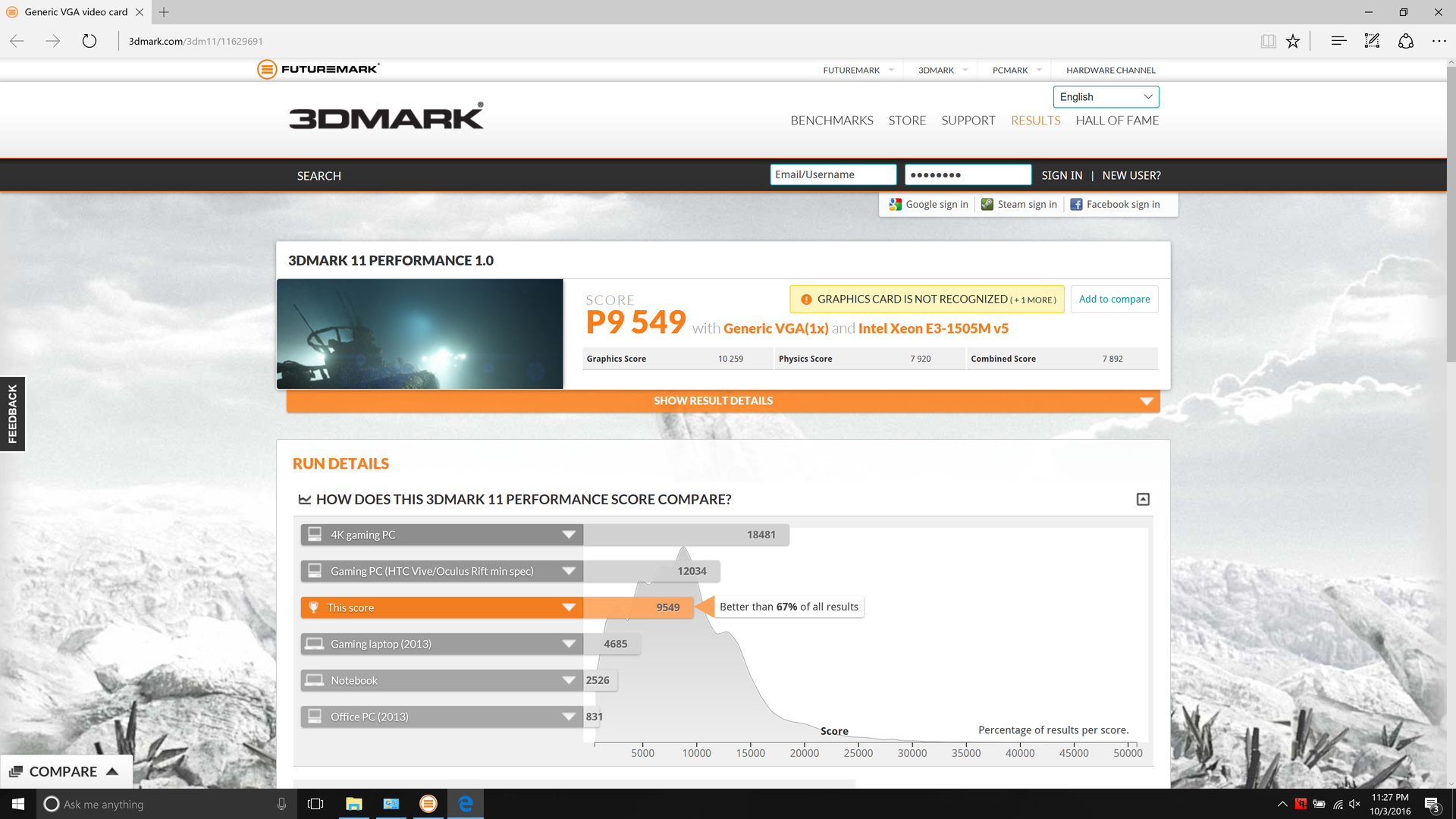
Task: Go to HALL OF FAME page
Action: click(x=1116, y=121)
